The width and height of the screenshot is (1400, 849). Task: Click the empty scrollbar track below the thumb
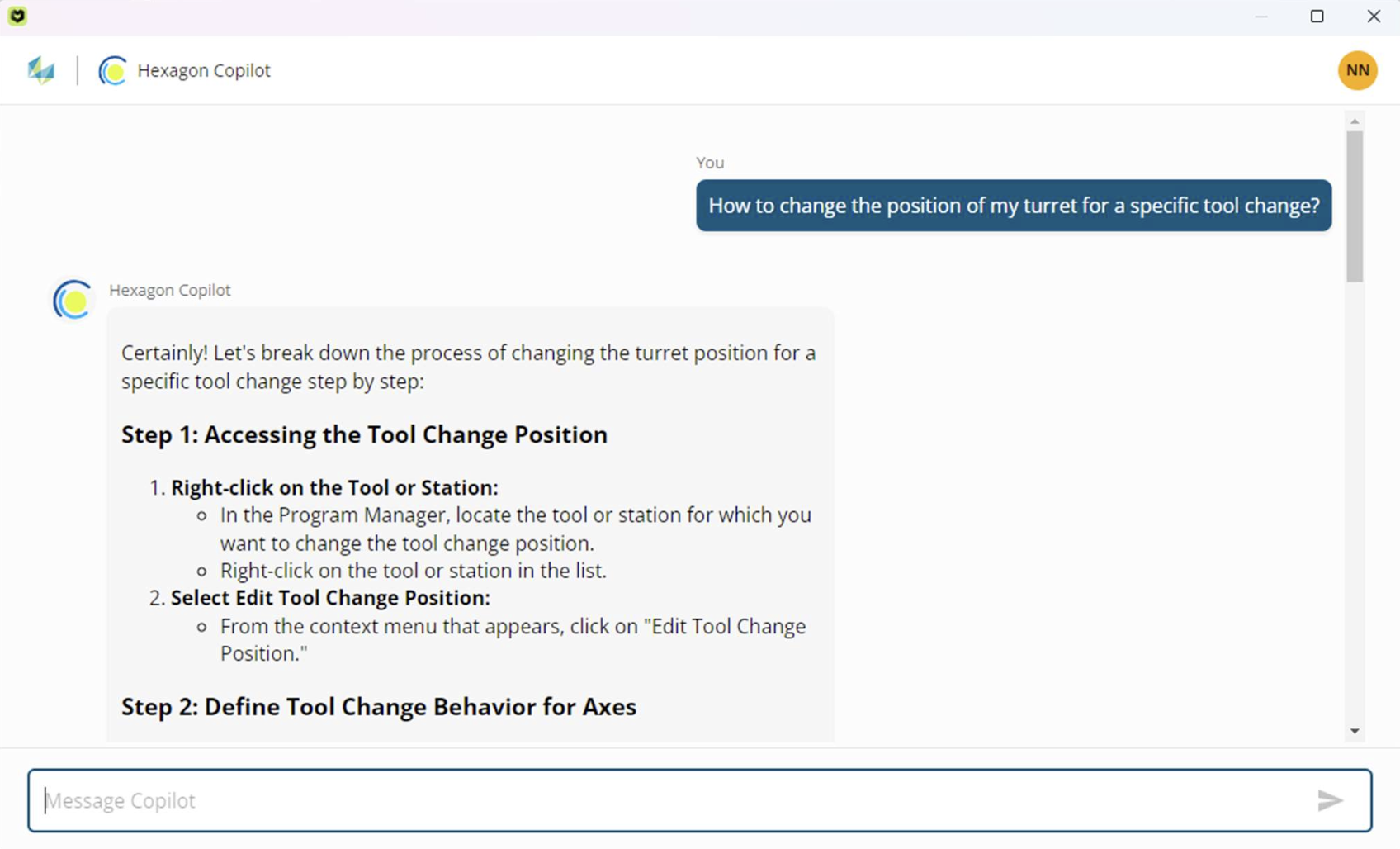tap(1355, 502)
